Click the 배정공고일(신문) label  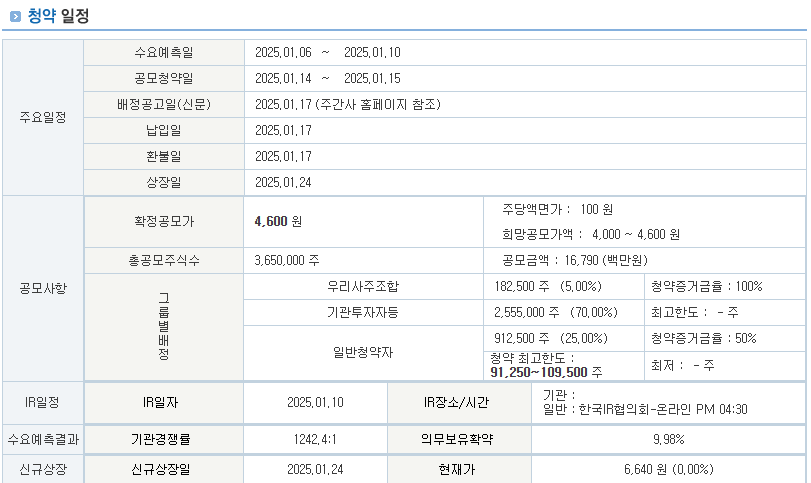pos(164,104)
